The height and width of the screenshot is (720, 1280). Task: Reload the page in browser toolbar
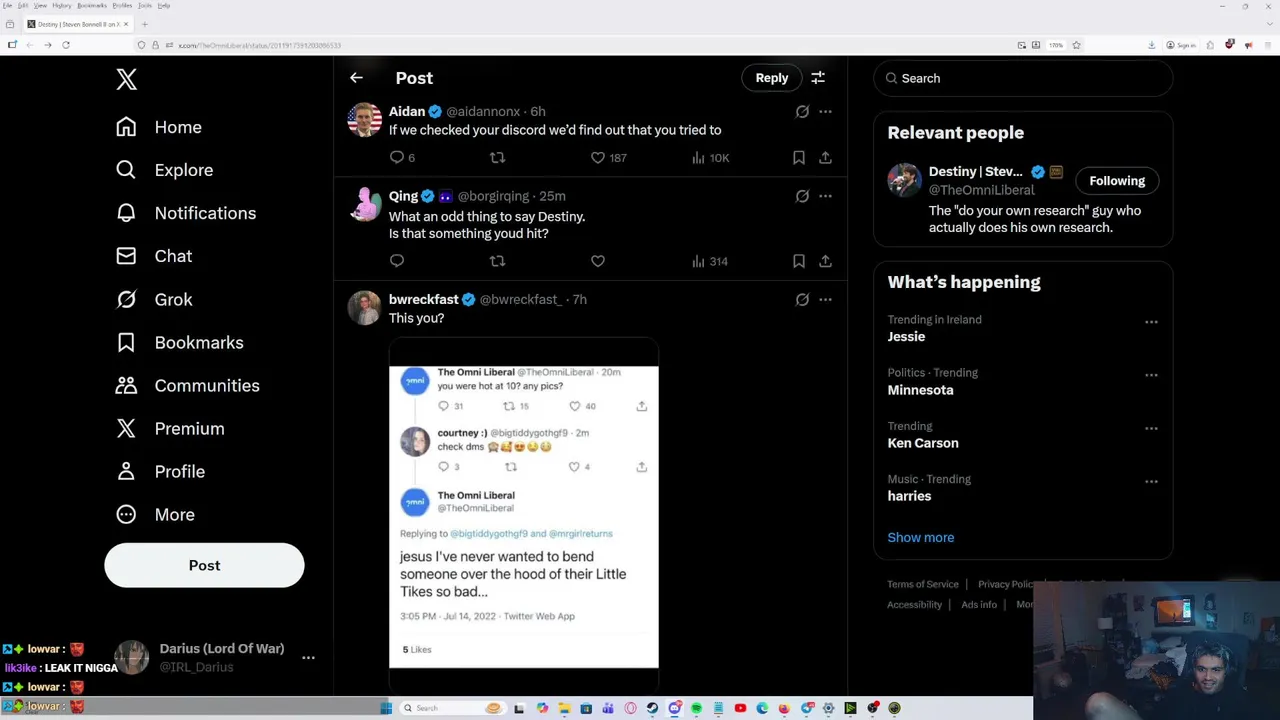66,45
